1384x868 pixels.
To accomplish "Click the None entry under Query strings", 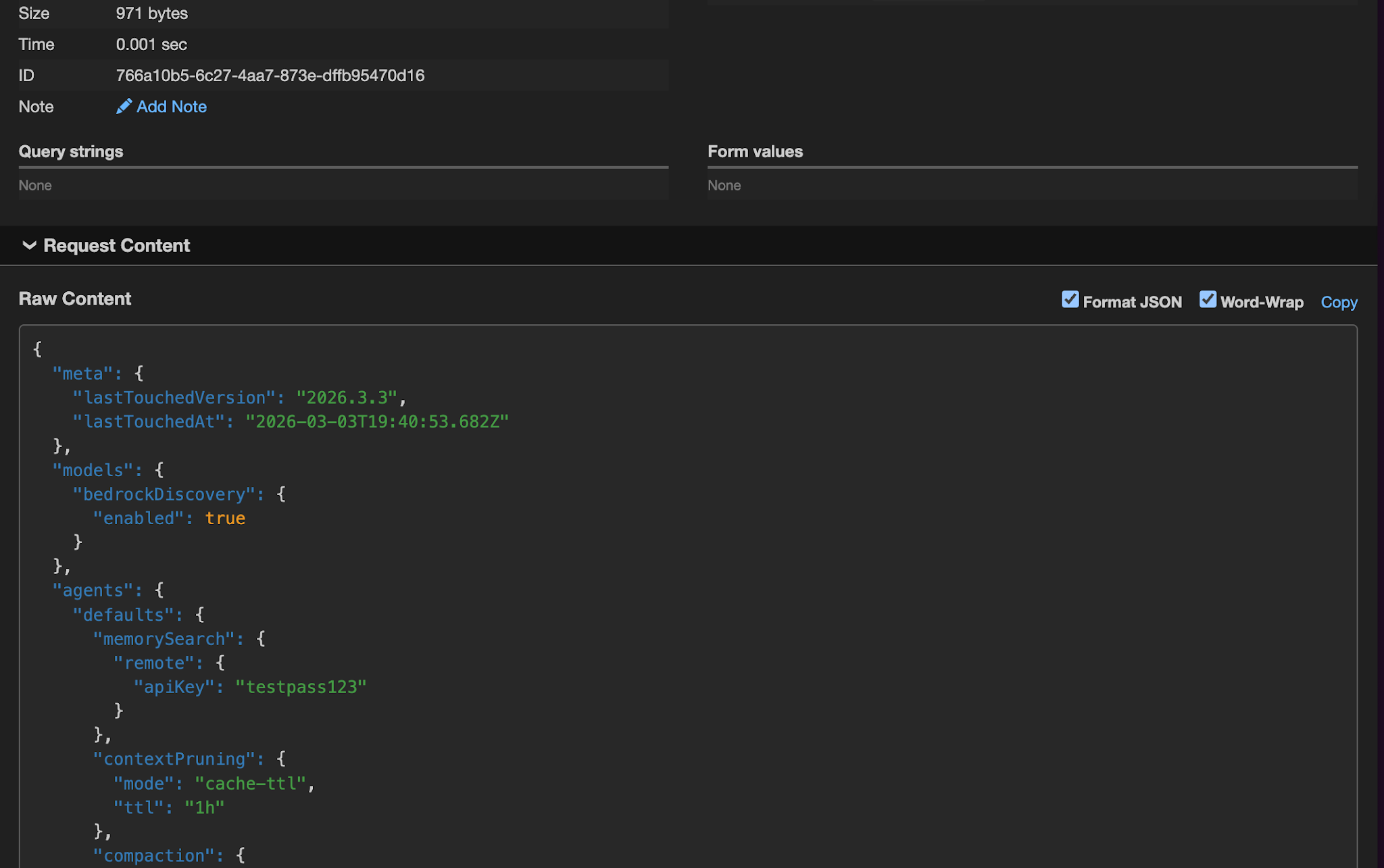I will tap(35, 185).
